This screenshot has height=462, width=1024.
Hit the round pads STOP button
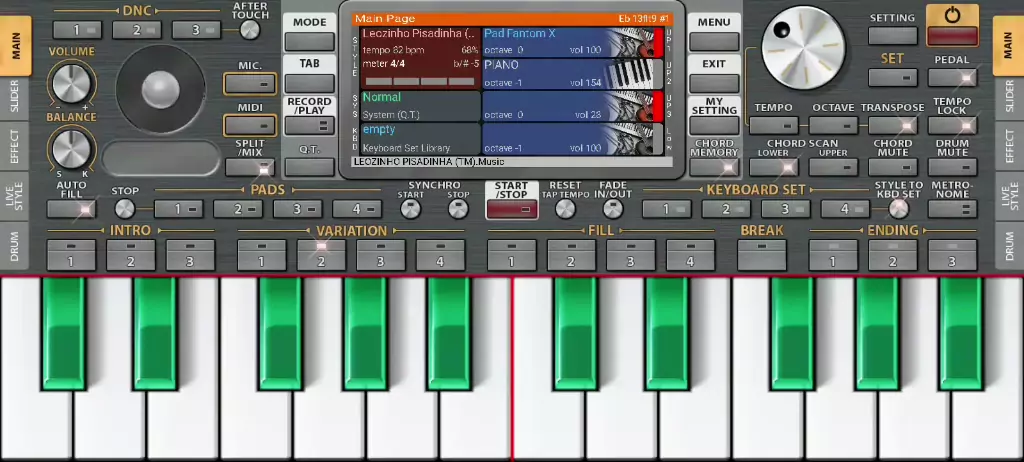(x=124, y=209)
